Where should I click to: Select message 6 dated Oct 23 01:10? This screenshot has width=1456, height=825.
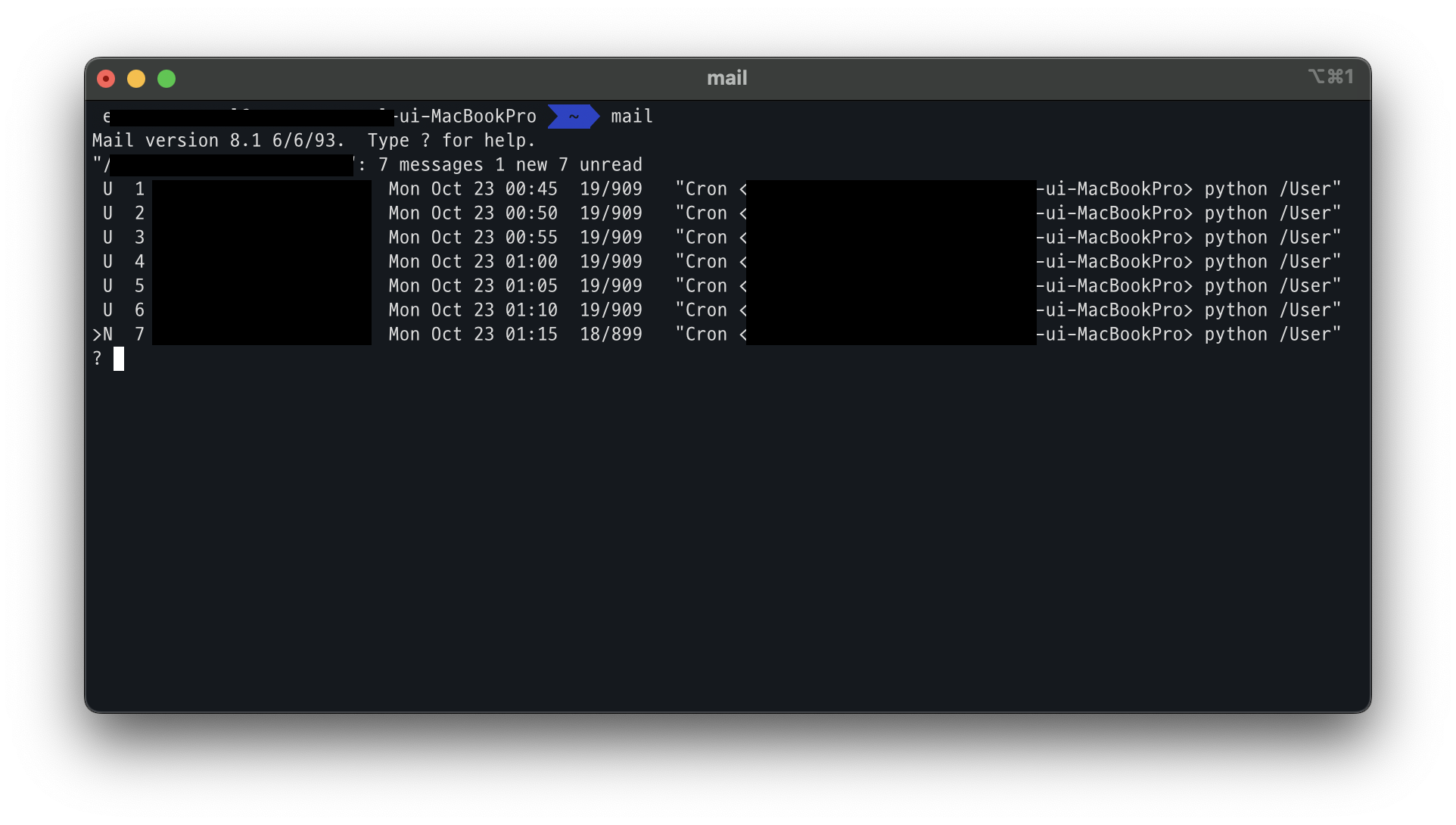(x=472, y=310)
